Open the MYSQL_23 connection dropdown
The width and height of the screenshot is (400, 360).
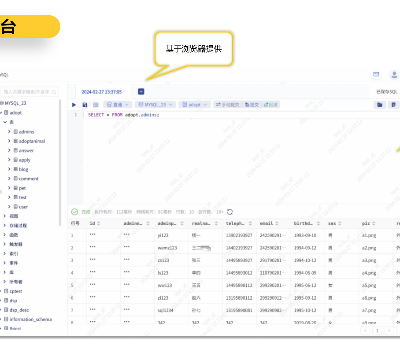point(155,105)
